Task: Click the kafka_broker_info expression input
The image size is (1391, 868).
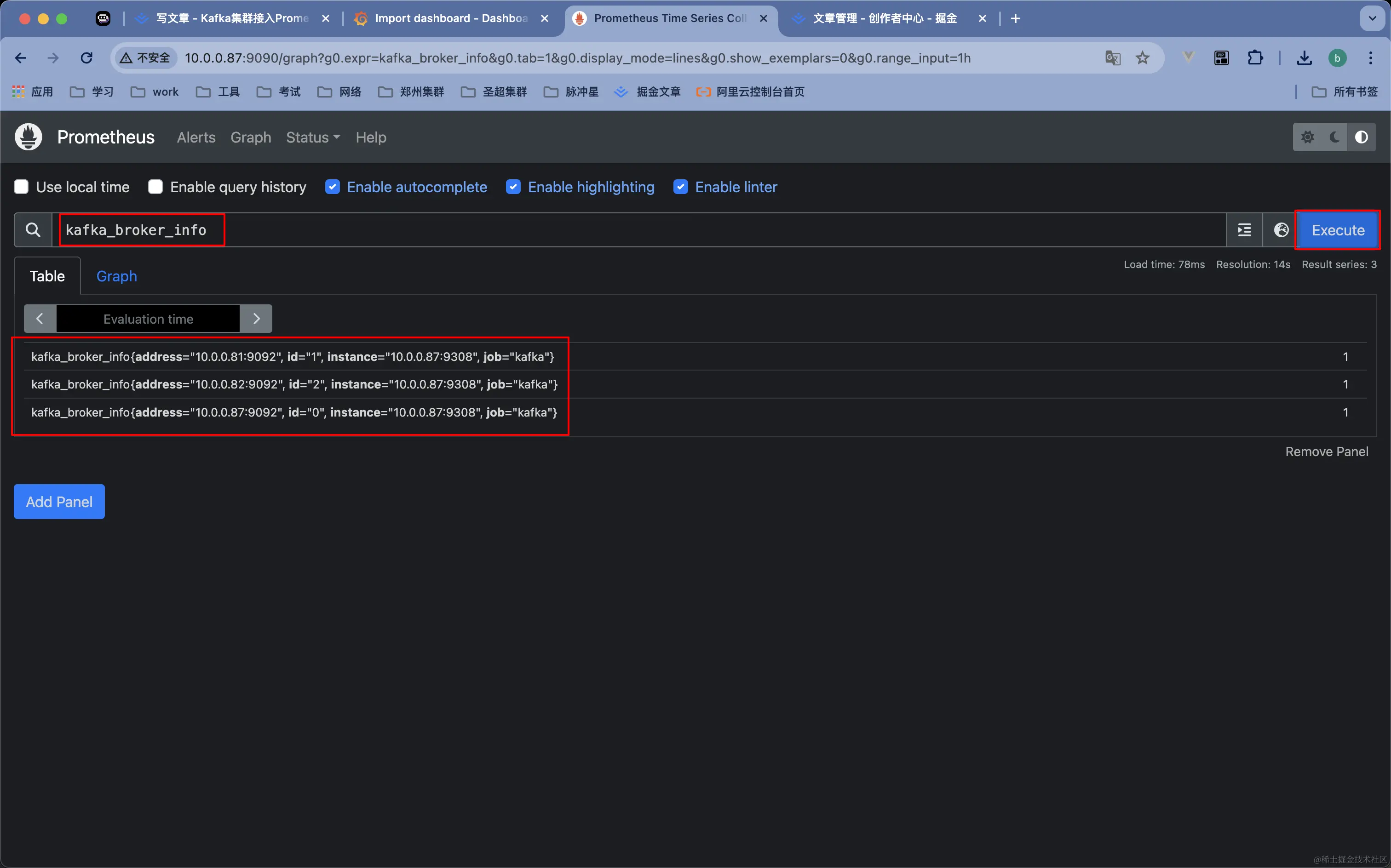Action: tap(639, 230)
